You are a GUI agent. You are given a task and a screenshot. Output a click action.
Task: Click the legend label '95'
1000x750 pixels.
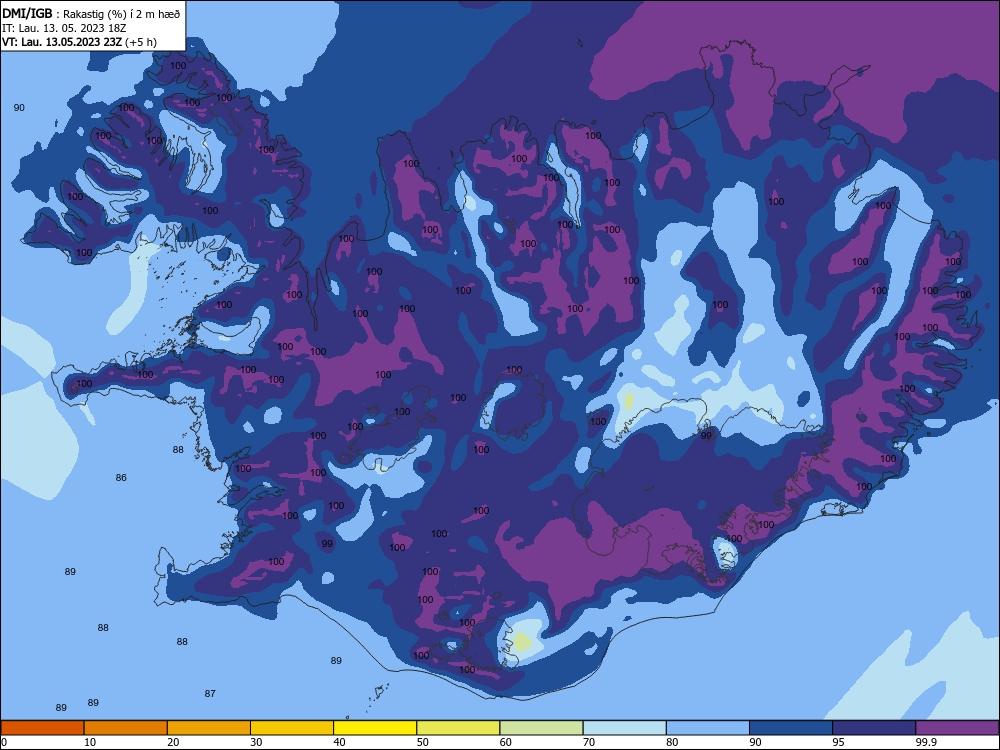click(839, 742)
